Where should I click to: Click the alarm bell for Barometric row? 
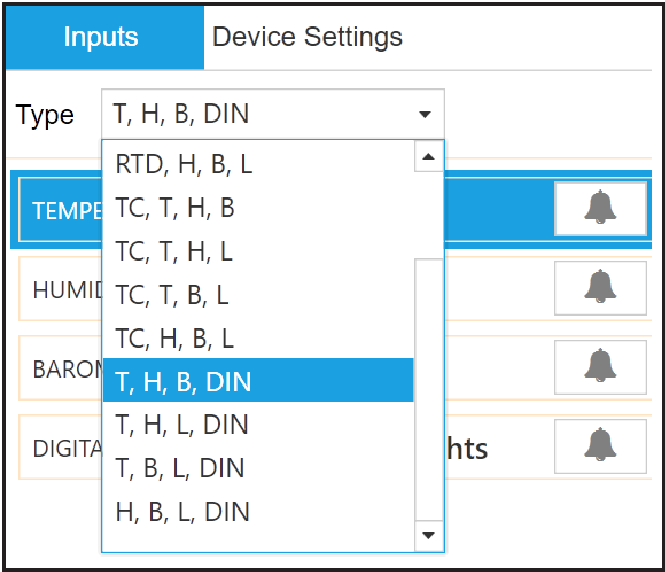coord(600,365)
